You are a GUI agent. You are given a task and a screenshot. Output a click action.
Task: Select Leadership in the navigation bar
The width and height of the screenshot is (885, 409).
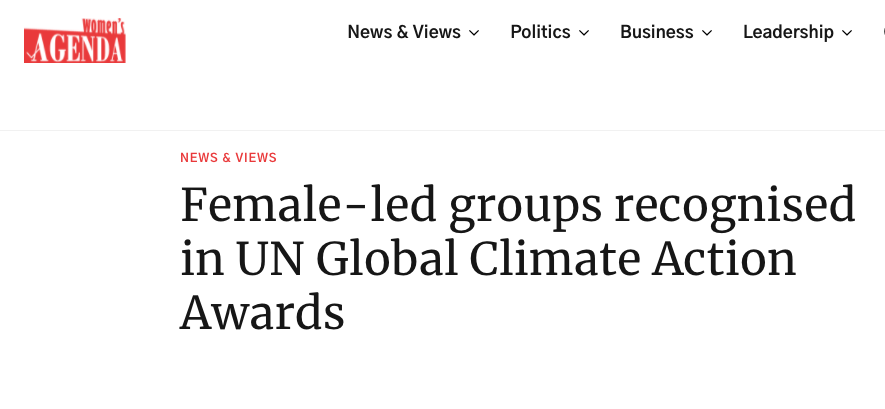click(x=788, y=32)
